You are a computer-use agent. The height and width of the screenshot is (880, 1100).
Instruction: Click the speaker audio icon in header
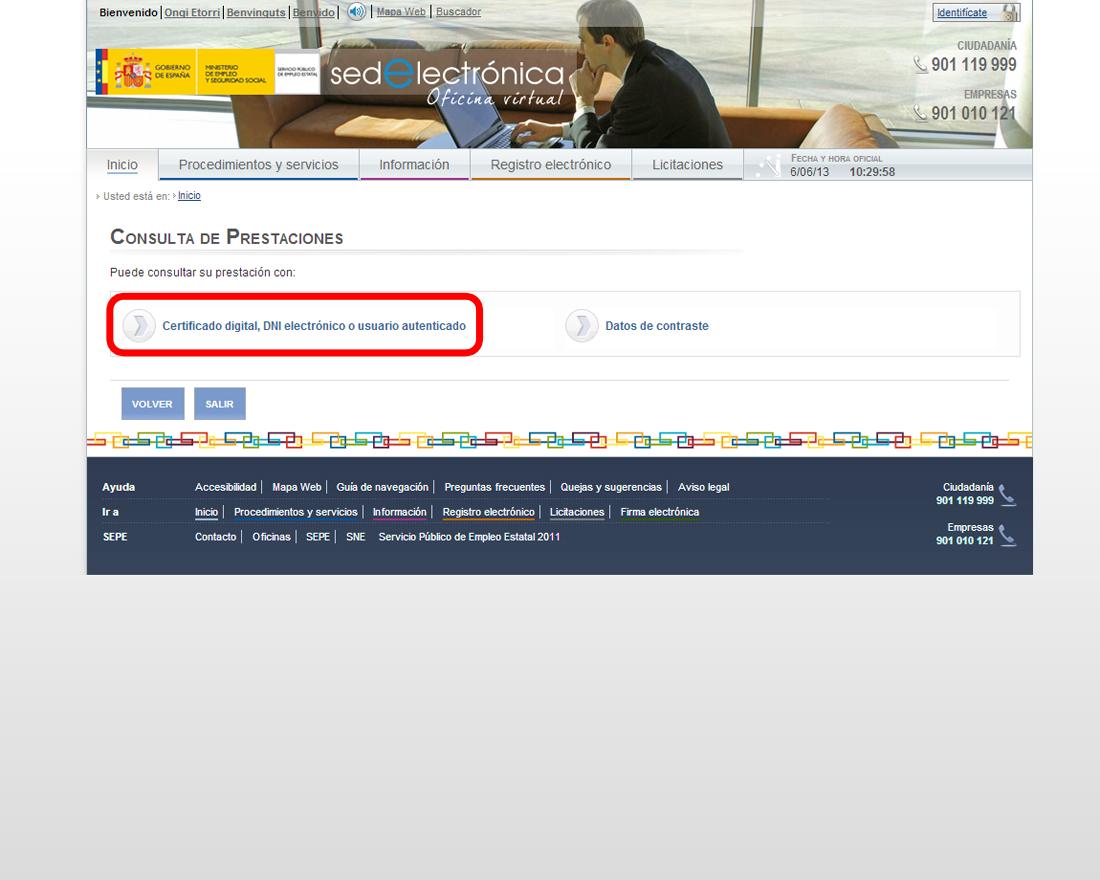pos(356,12)
